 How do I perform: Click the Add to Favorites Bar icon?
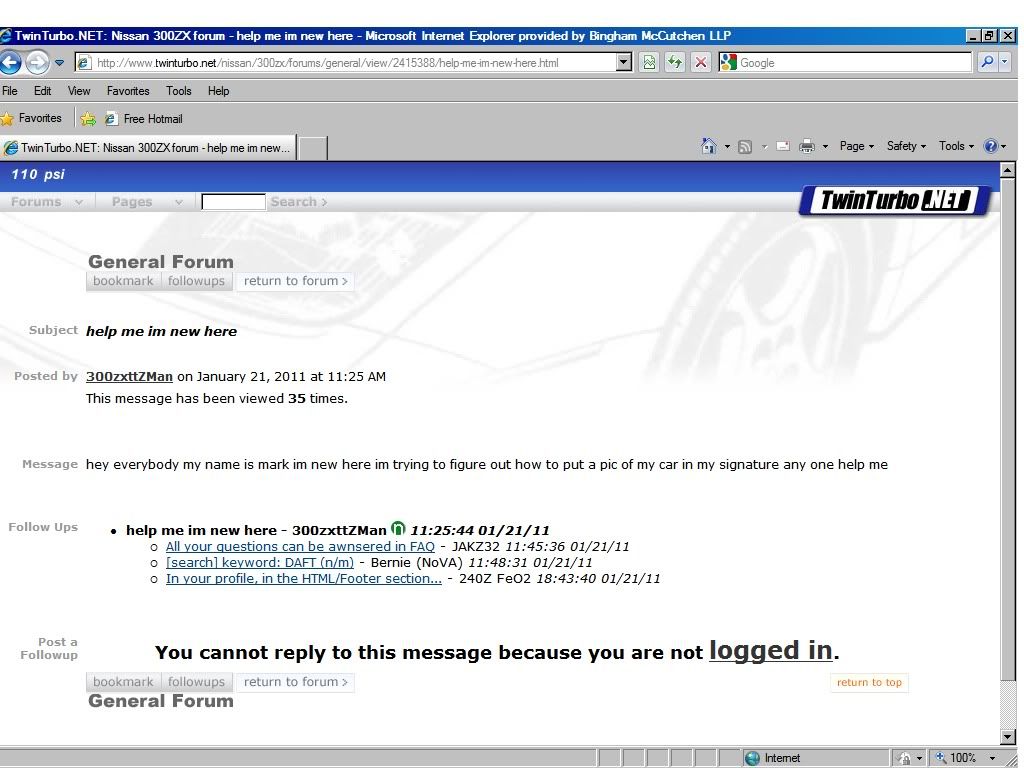click(x=88, y=119)
